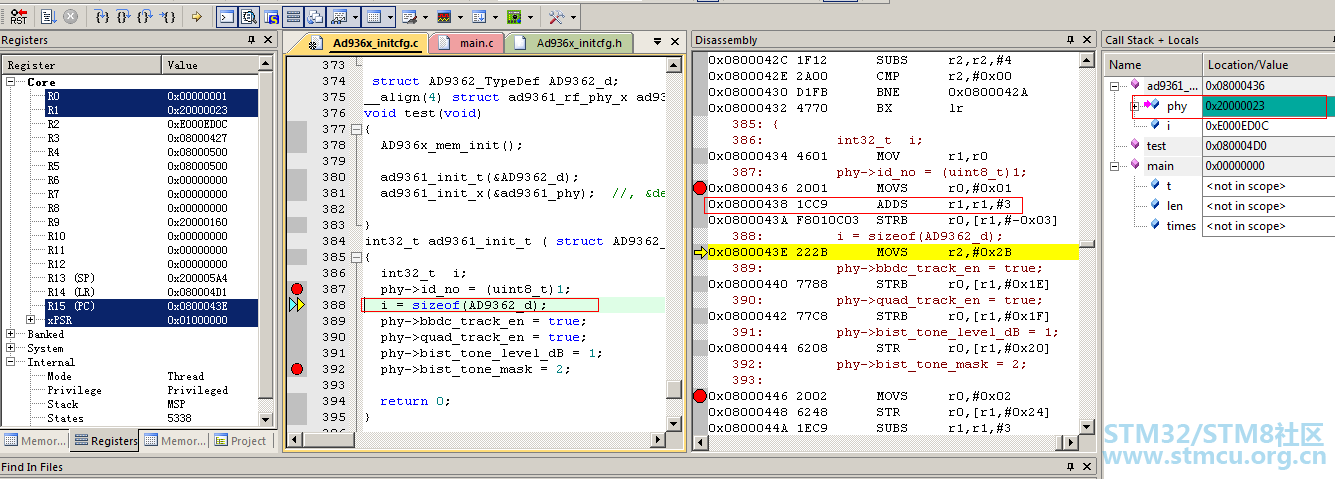Collapse the main entry in Call Stack
The height and width of the screenshot is (479, 1335).
[x=1115, y=166]
